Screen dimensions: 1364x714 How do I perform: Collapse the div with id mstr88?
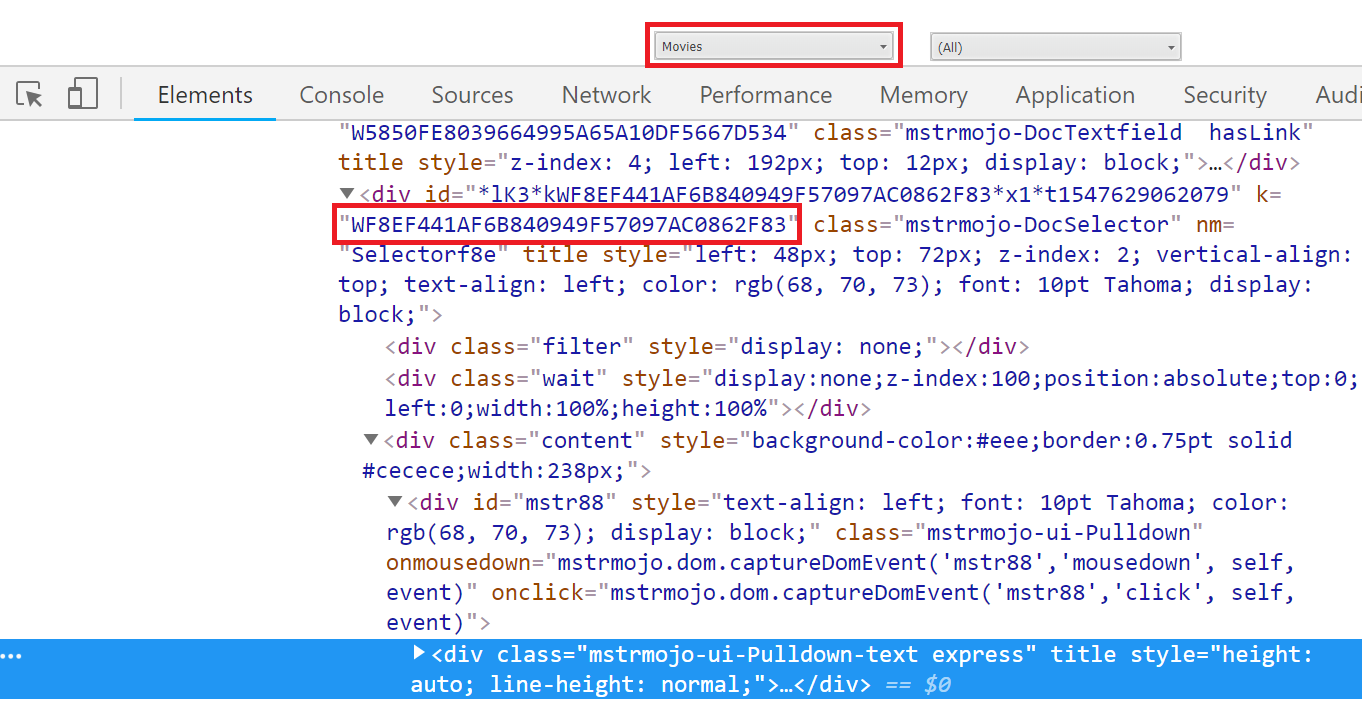click(394, 501)
